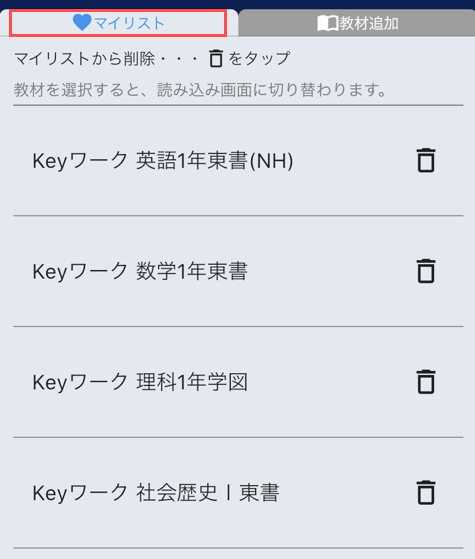The image size is (475, 559).
Task: Select the Keyワーク 英語1年東書(NH) textbook
Action: point(238,160)
